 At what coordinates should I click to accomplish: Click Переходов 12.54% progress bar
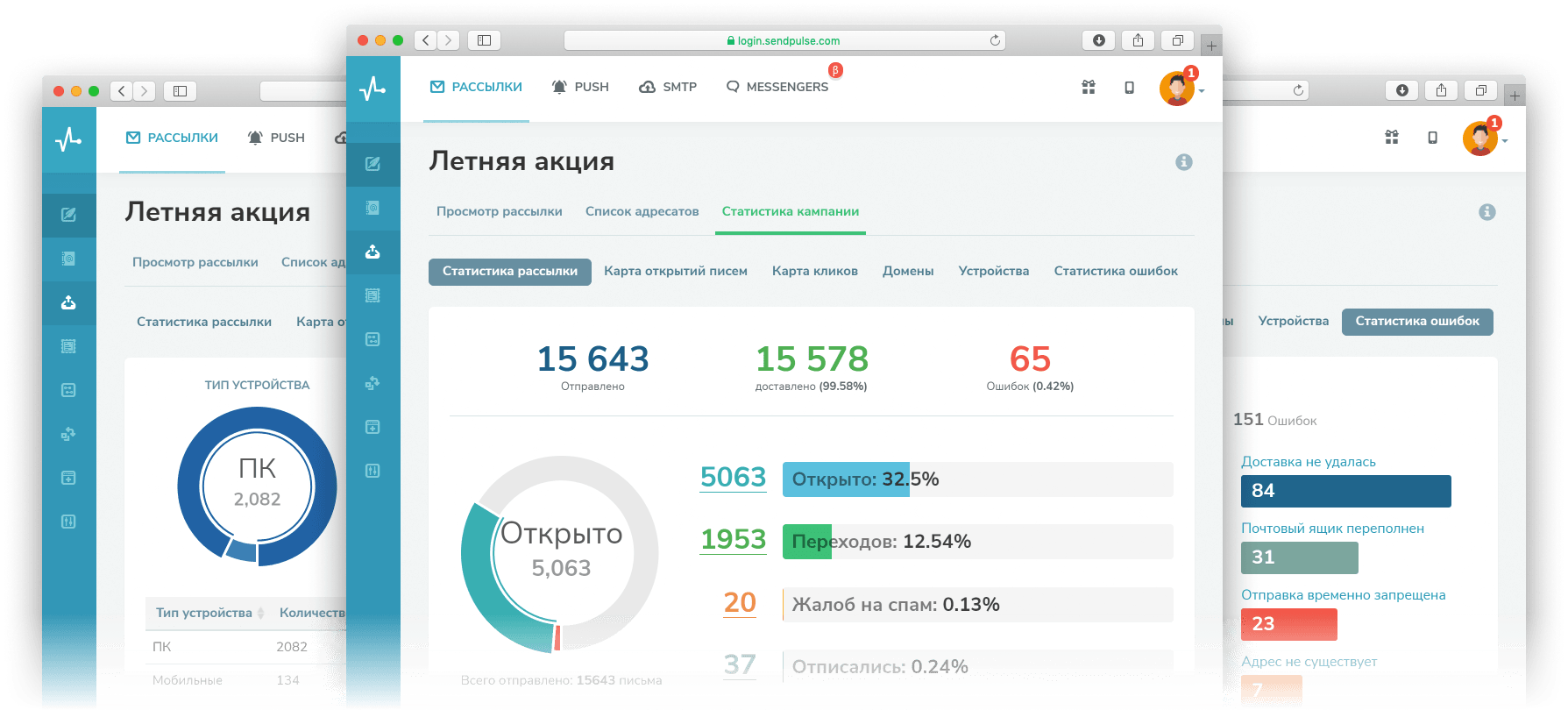(x=978, y=542)
